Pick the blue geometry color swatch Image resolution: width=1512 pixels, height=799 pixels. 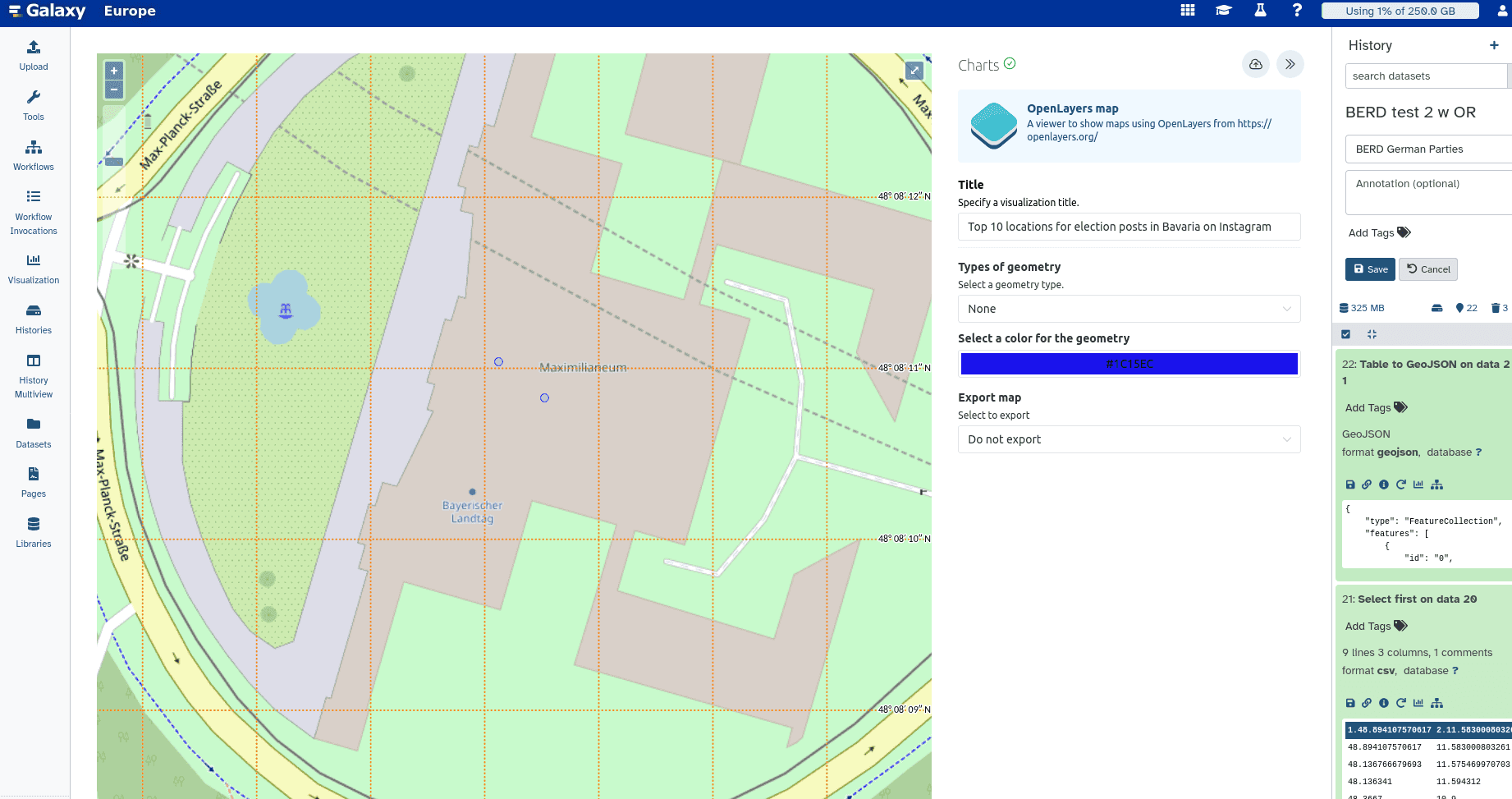(1129, 364)
